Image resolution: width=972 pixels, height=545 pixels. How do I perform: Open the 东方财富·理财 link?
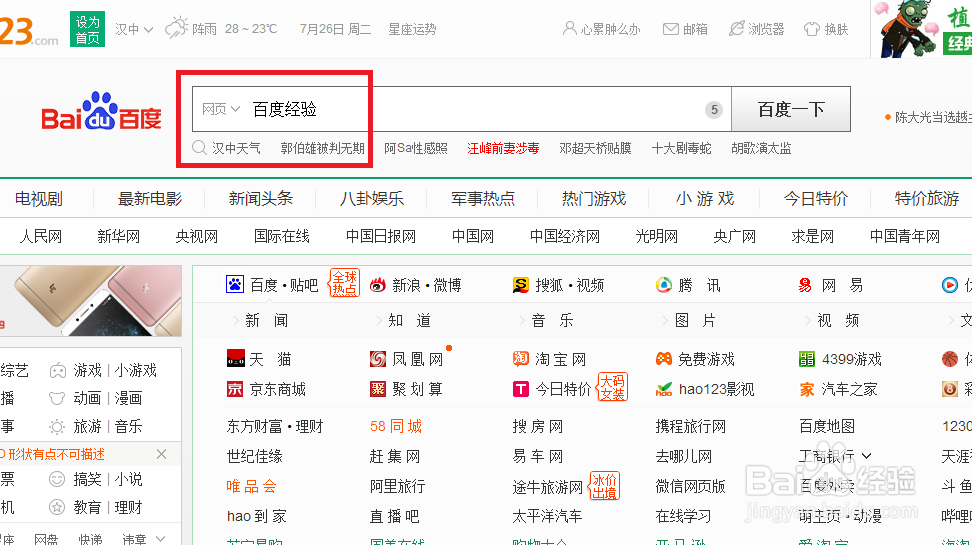point(275,427)
